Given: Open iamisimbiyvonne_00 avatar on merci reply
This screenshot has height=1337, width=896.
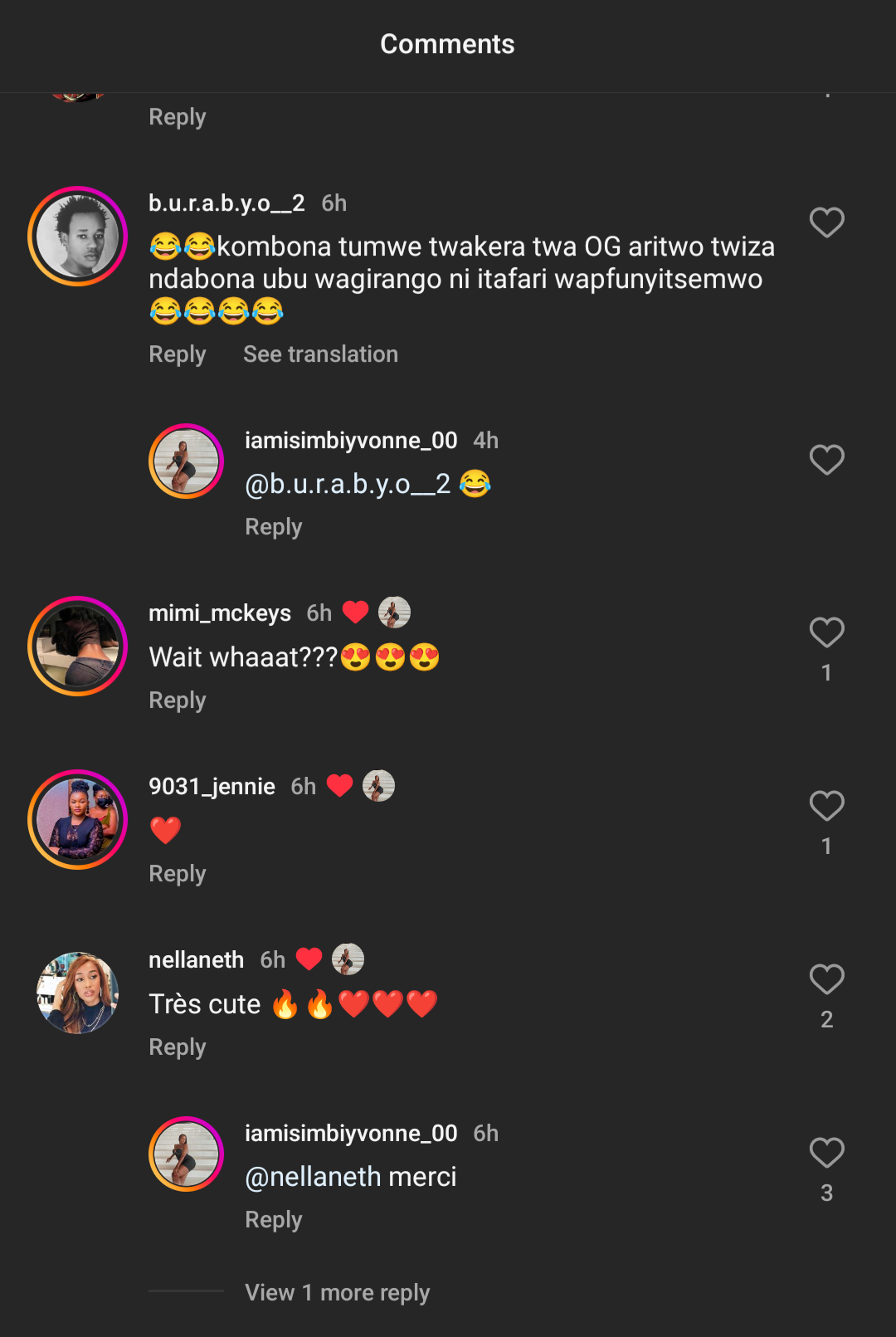Looking at the screenshot, I should click(x=186, y=1154).
